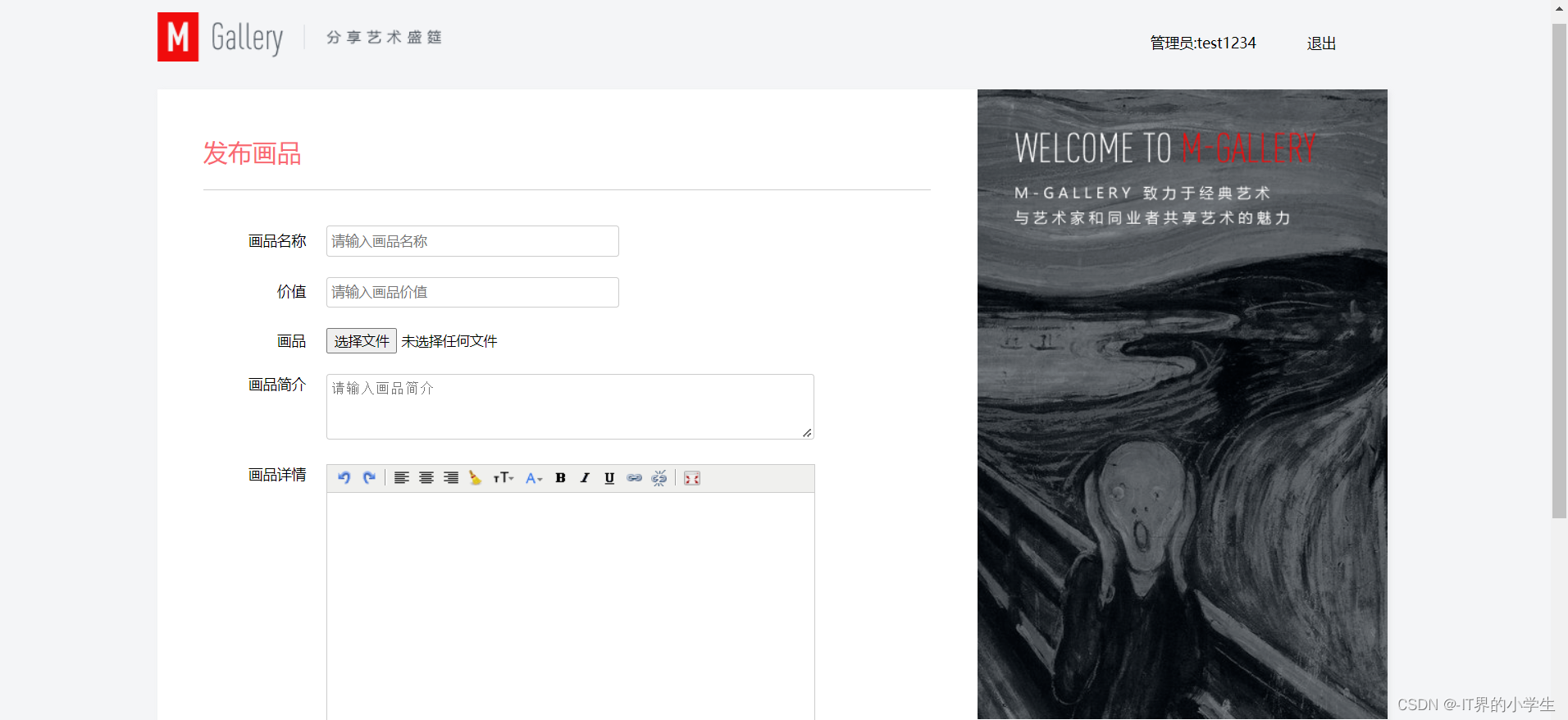Center align text in detail editor
Screen dimensions: 1568x720
click(x=426, y=478)
